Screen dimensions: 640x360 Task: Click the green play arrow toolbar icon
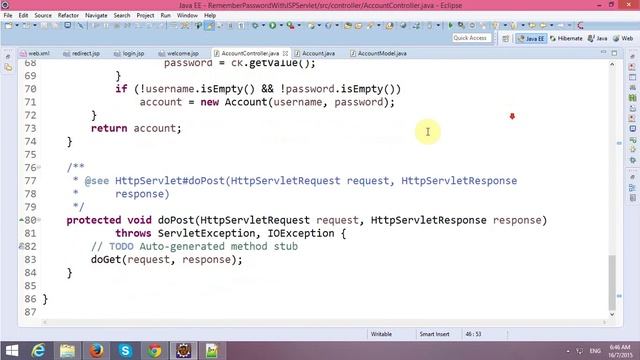pos(451,26)
